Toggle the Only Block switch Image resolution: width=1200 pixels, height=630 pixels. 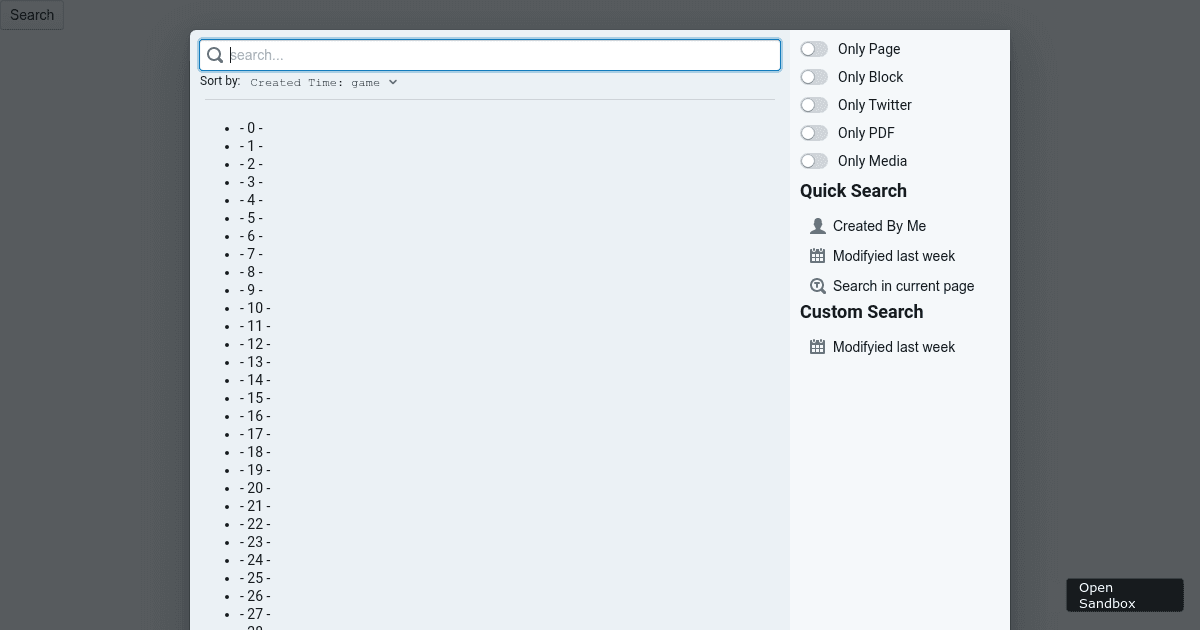click(814, 76)
